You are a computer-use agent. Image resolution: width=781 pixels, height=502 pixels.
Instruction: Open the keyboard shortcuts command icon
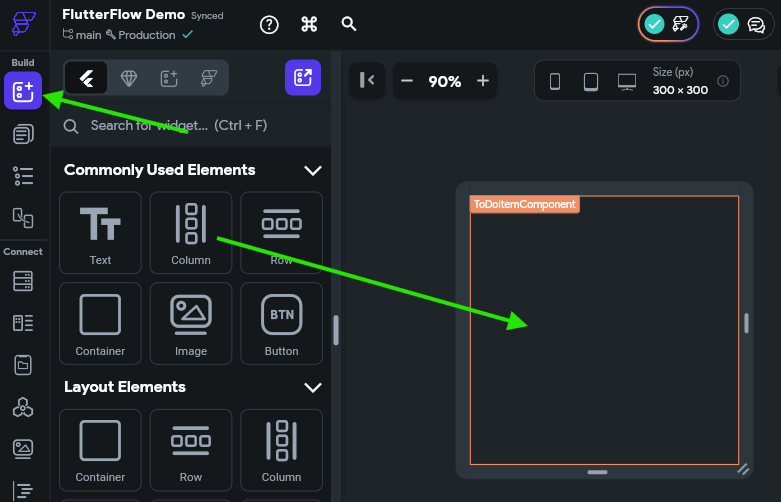309,24
